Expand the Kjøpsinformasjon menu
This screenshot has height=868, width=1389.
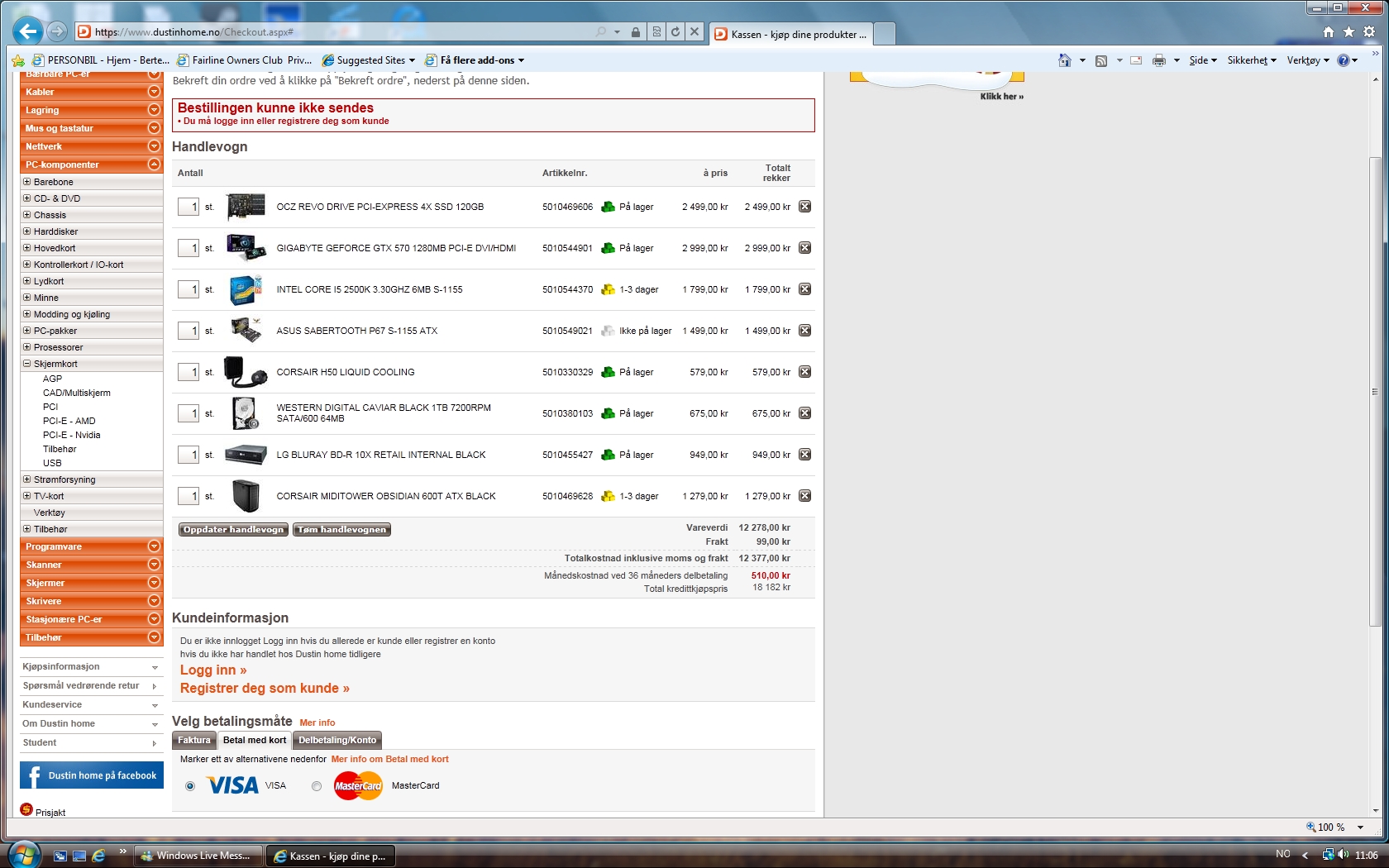[91, 667]
